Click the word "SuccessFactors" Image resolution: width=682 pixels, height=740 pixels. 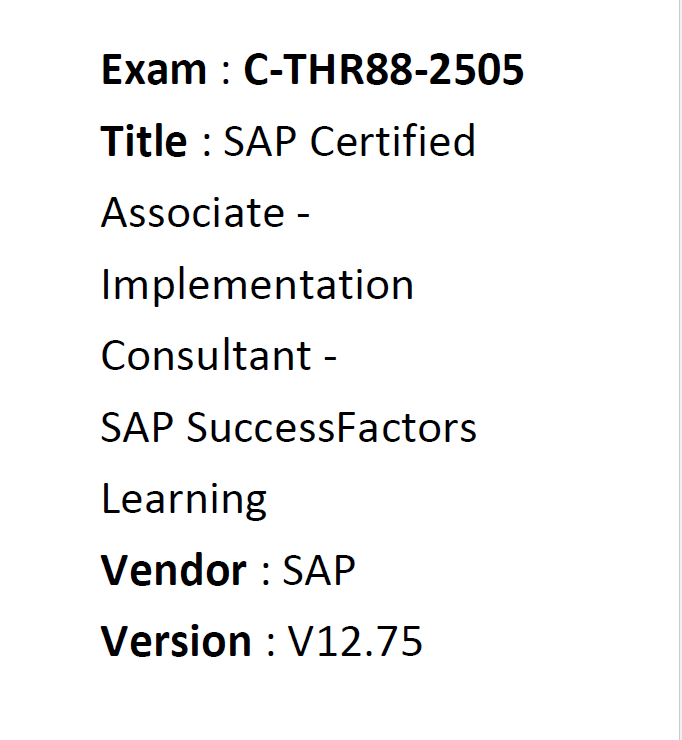332,428
